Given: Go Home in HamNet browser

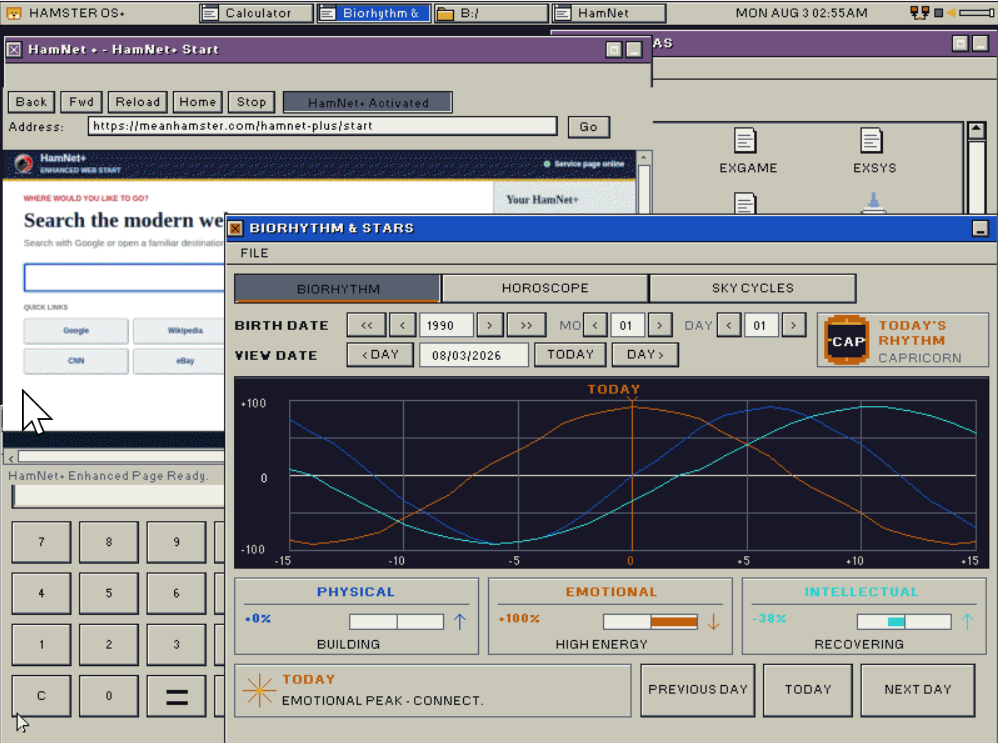Looking at the screenshot, I should click(197, 102).
